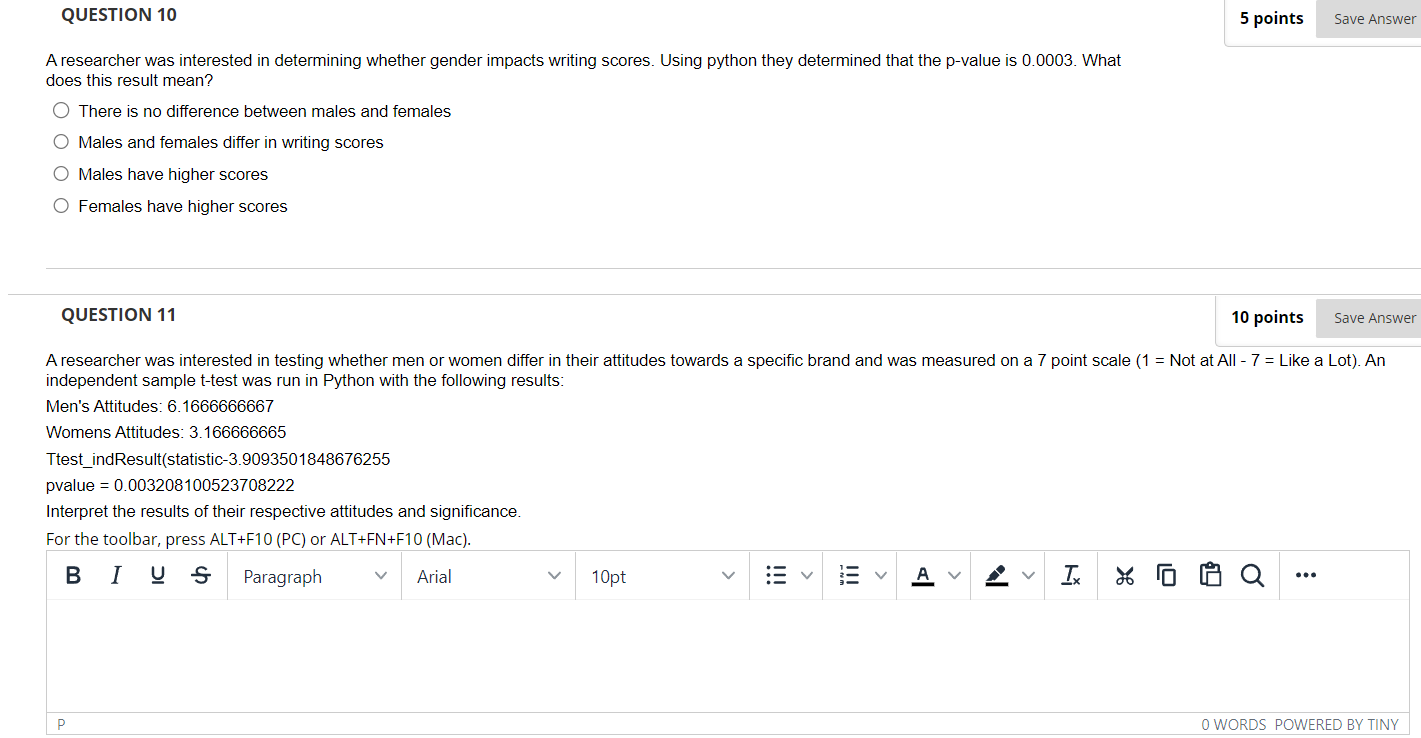Apply strikethrough formatting
Image resolution: width=1421 pixels, height=738 pixels.
(199, 575)
